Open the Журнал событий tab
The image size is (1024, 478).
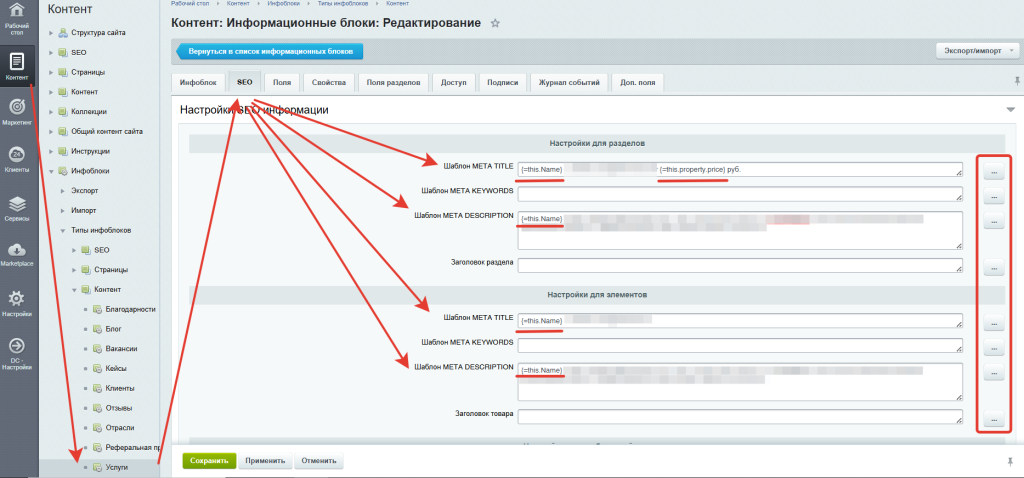click(569, 83)
